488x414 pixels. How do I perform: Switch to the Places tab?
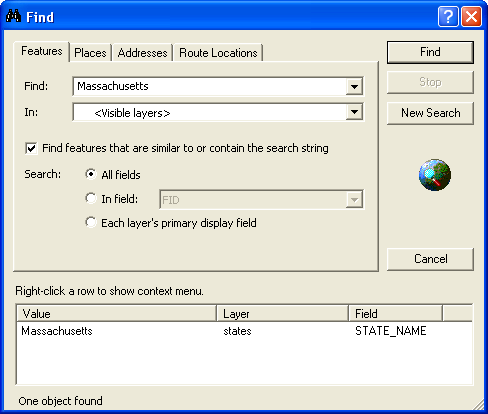(x=90, y=53)
